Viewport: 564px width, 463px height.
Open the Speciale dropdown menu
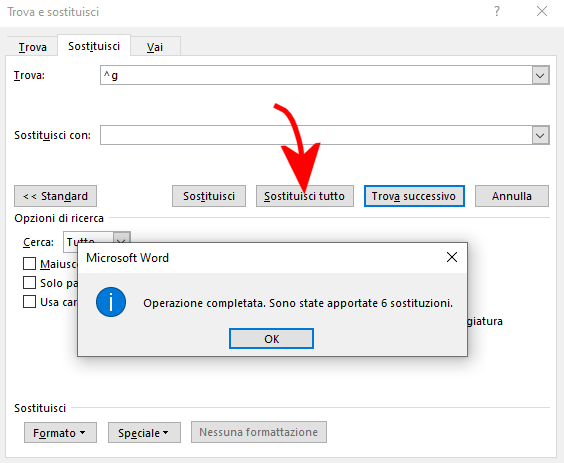pyautogui.click(x=144, y=432)
